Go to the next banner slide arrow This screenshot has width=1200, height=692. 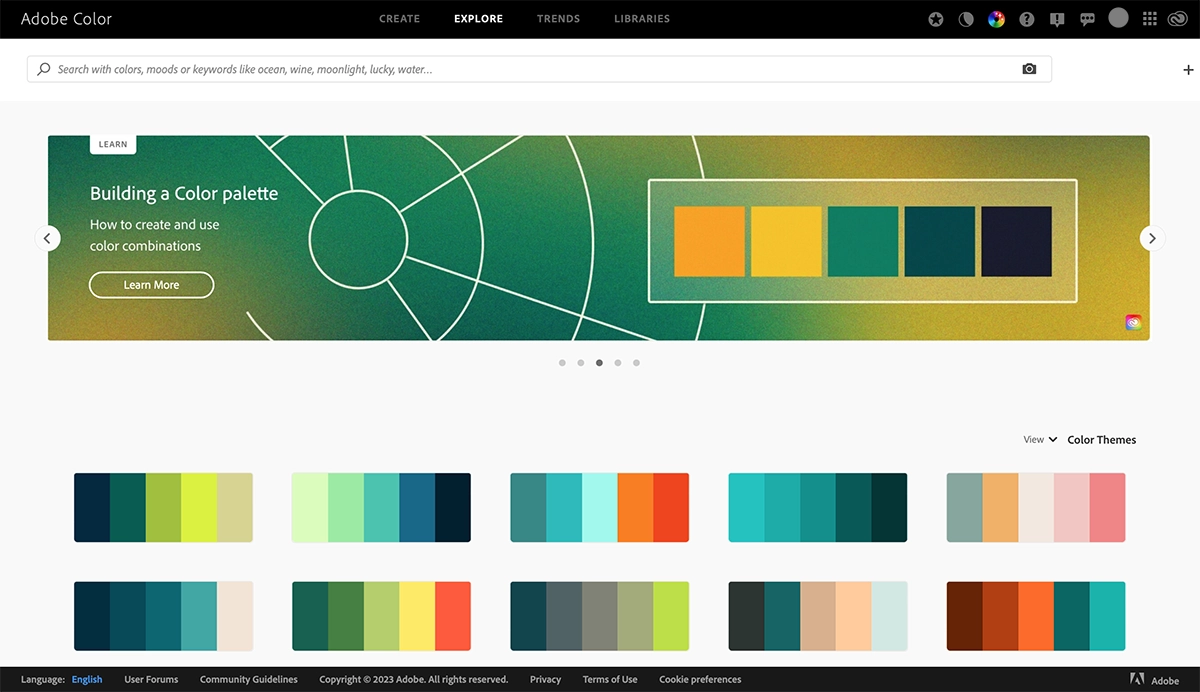(1152, 238)
